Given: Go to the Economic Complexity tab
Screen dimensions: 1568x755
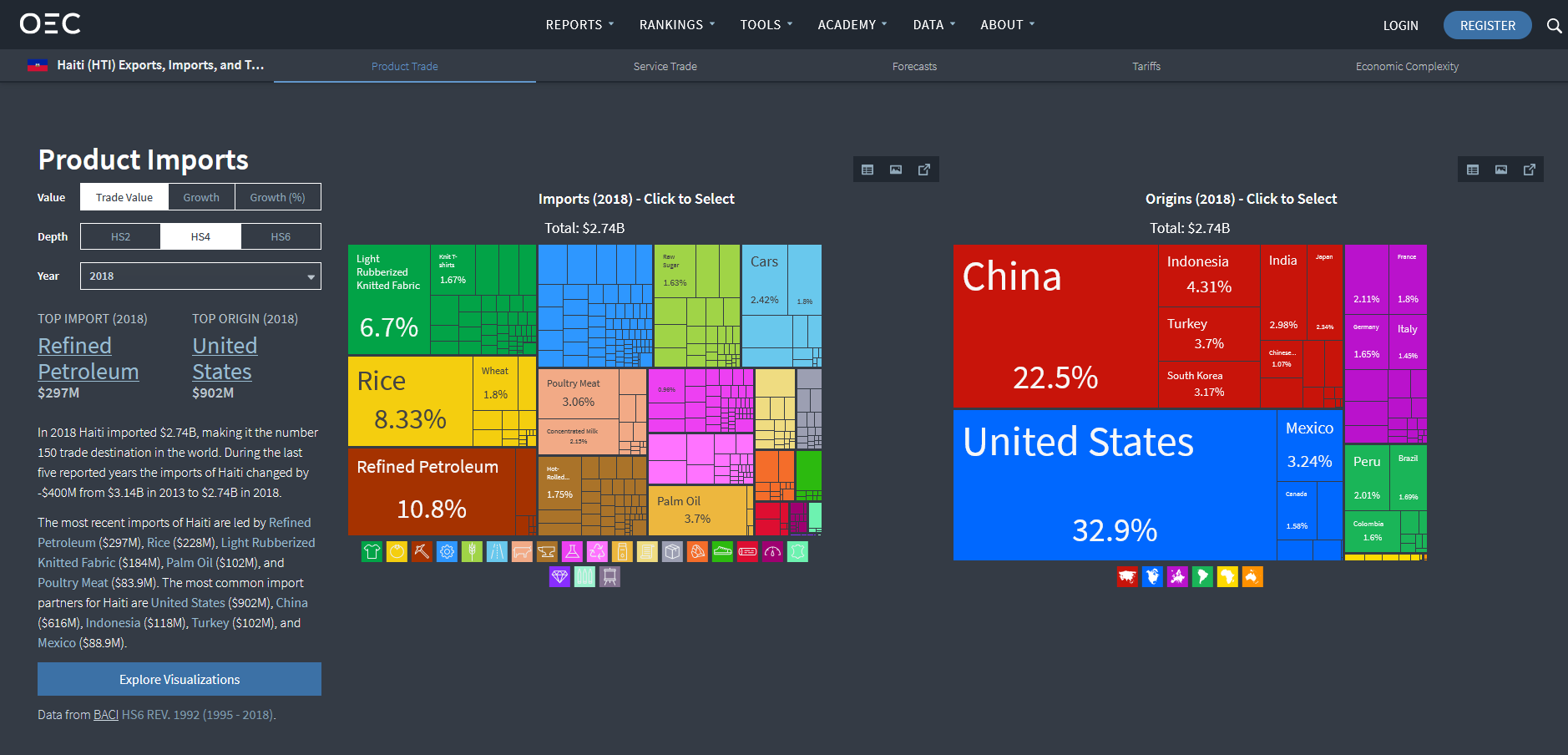Looking at the screenshot, I should (x=1407, y=67).
